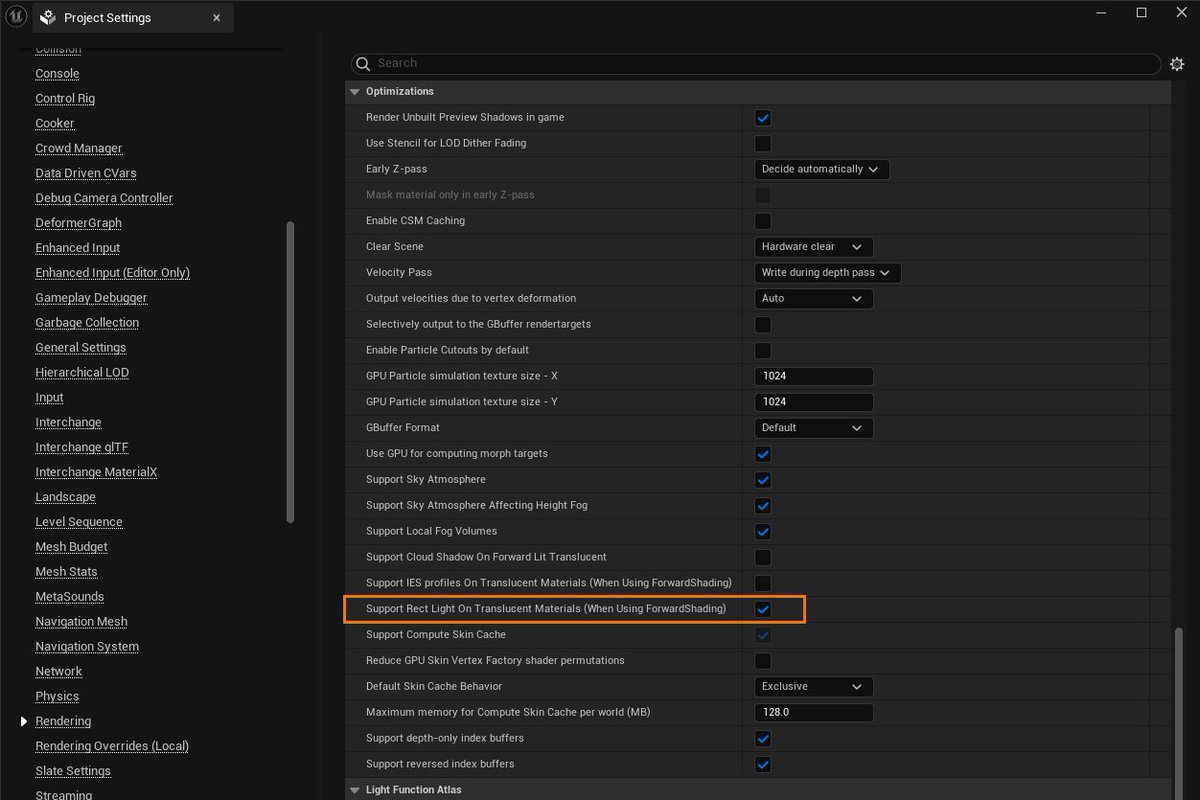Enable IES profiles On Translucent Materials

[x=763, y=583]
